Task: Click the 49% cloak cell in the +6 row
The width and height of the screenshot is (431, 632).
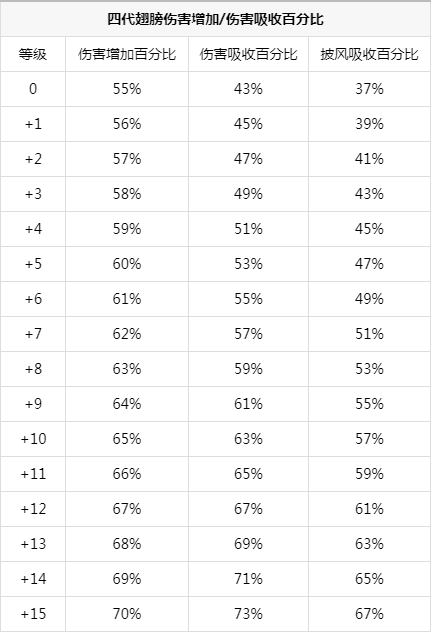Action: (x=369, y=299)
